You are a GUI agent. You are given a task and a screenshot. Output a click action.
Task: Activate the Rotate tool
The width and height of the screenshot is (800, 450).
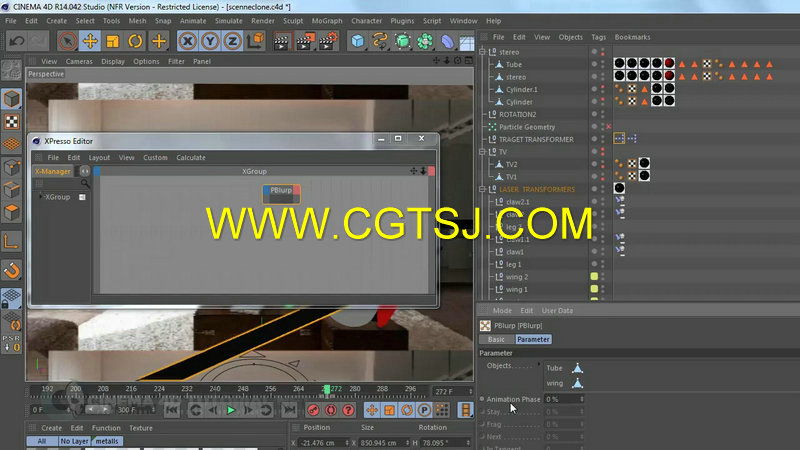coord(135,41)
